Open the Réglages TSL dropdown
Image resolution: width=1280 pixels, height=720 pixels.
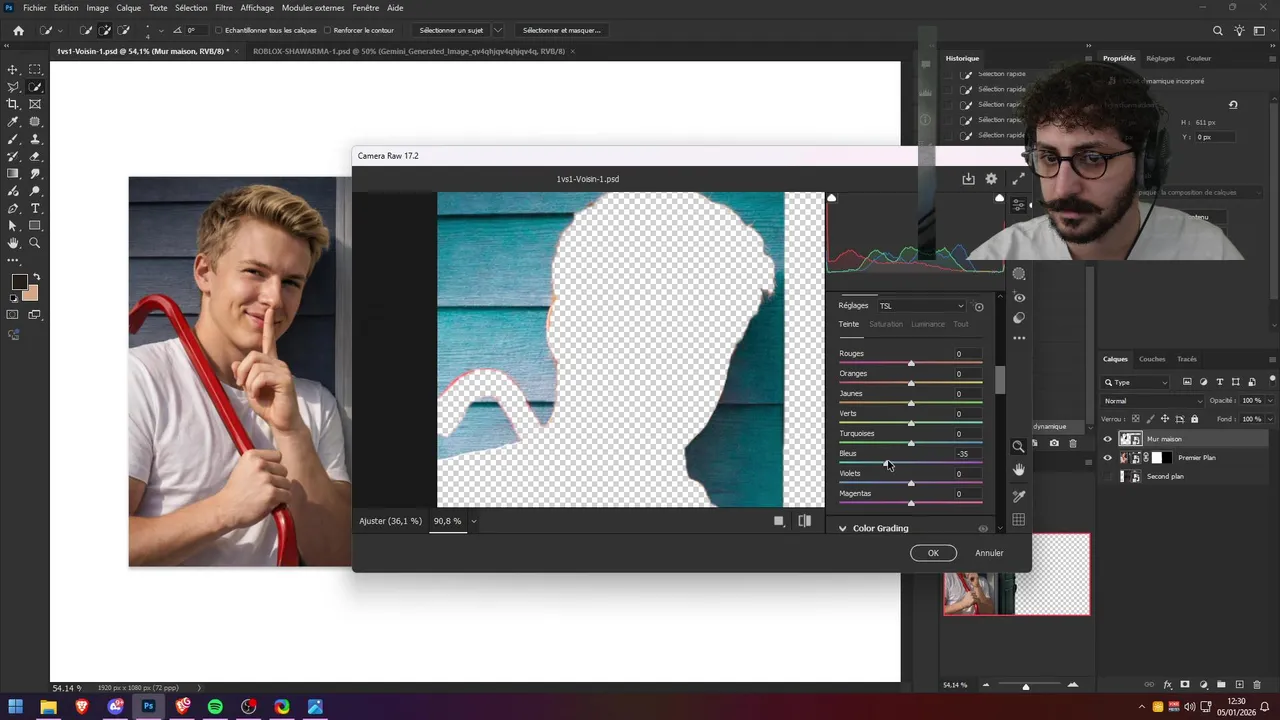(922, 306)
